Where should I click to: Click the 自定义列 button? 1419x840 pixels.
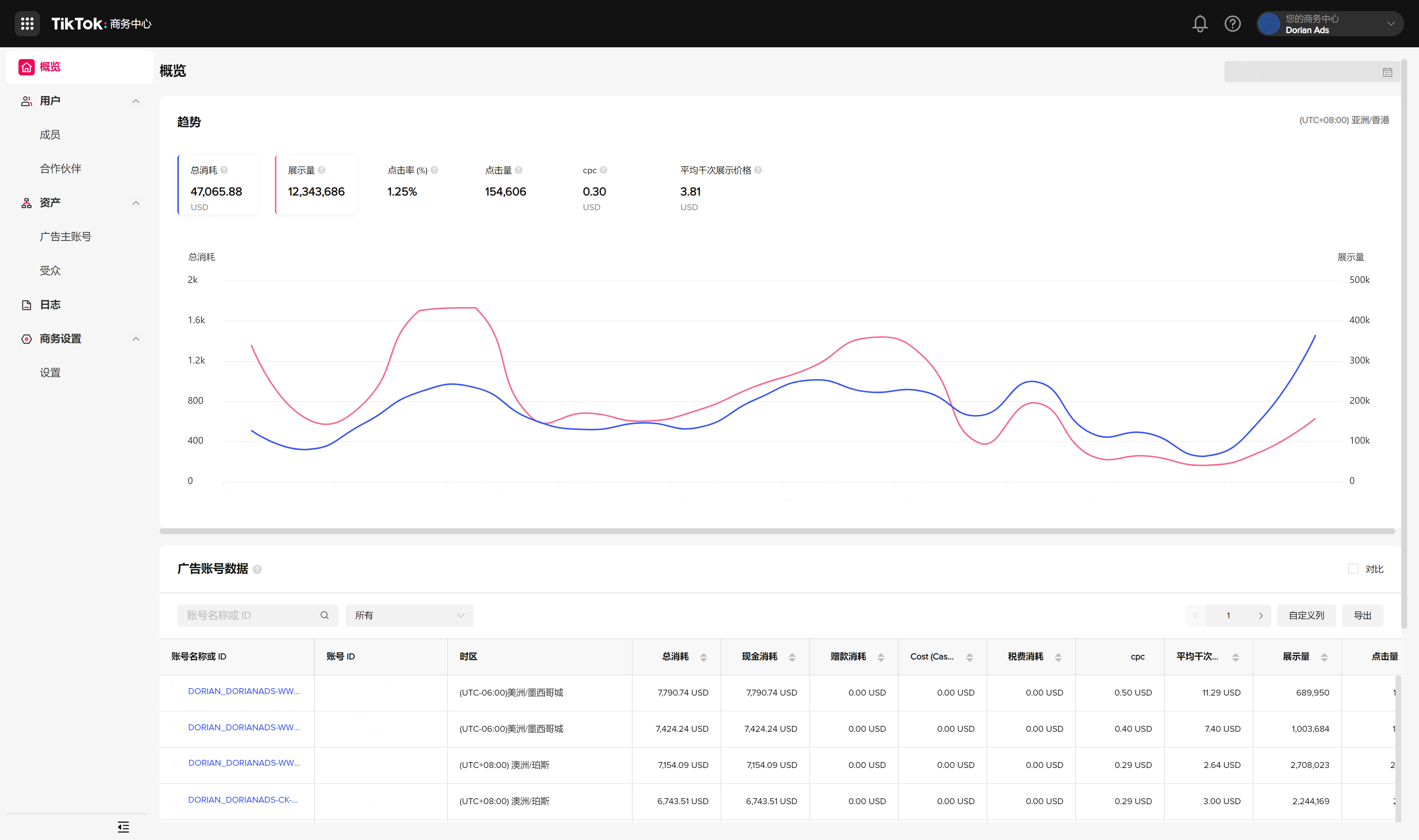pyautogui.click(x=1306, y=615)
